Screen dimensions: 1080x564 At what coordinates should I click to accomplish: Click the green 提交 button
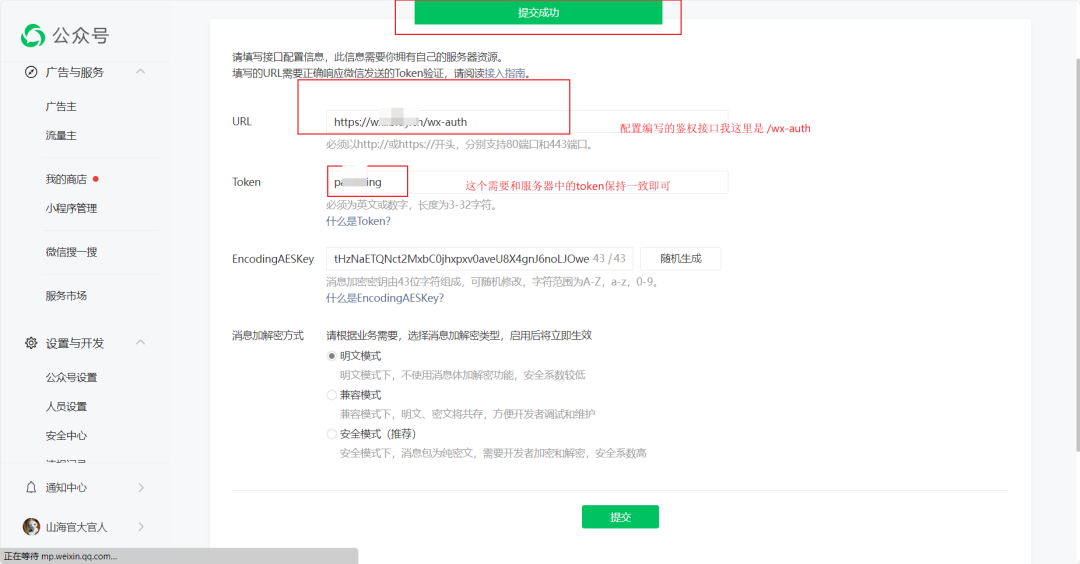(620, 517)
